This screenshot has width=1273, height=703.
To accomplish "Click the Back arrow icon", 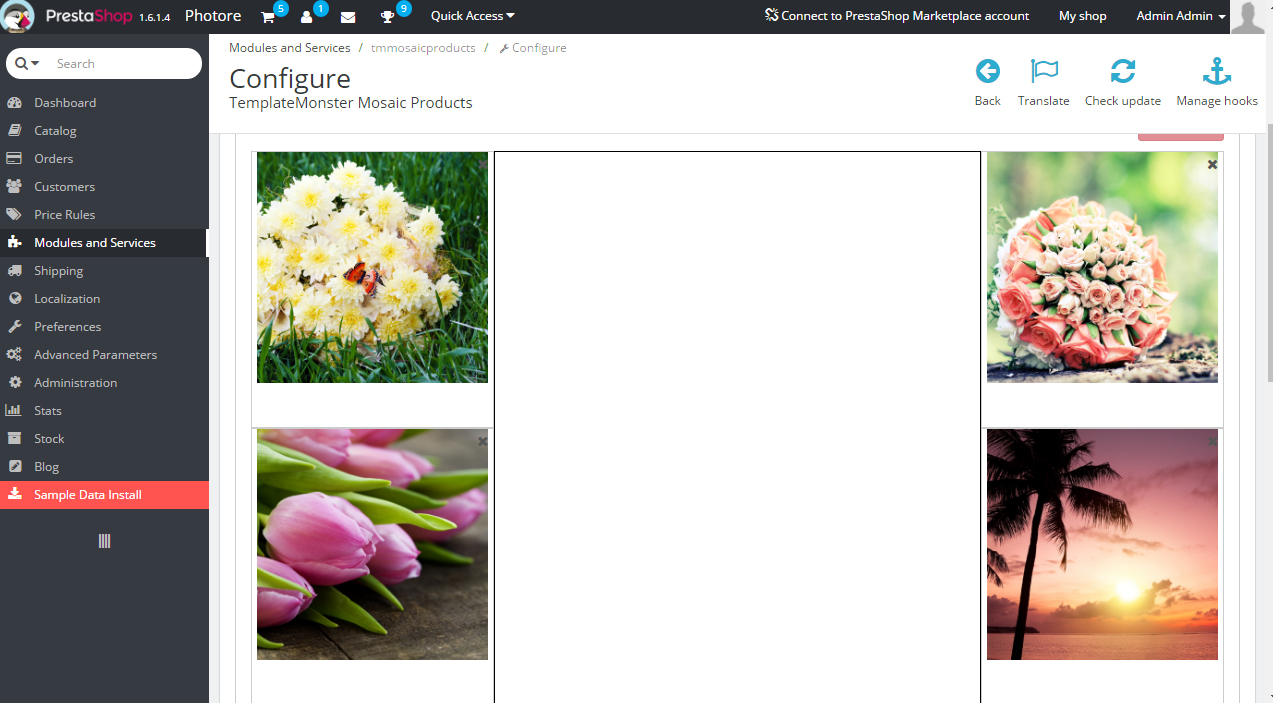I will pos(987,71).
